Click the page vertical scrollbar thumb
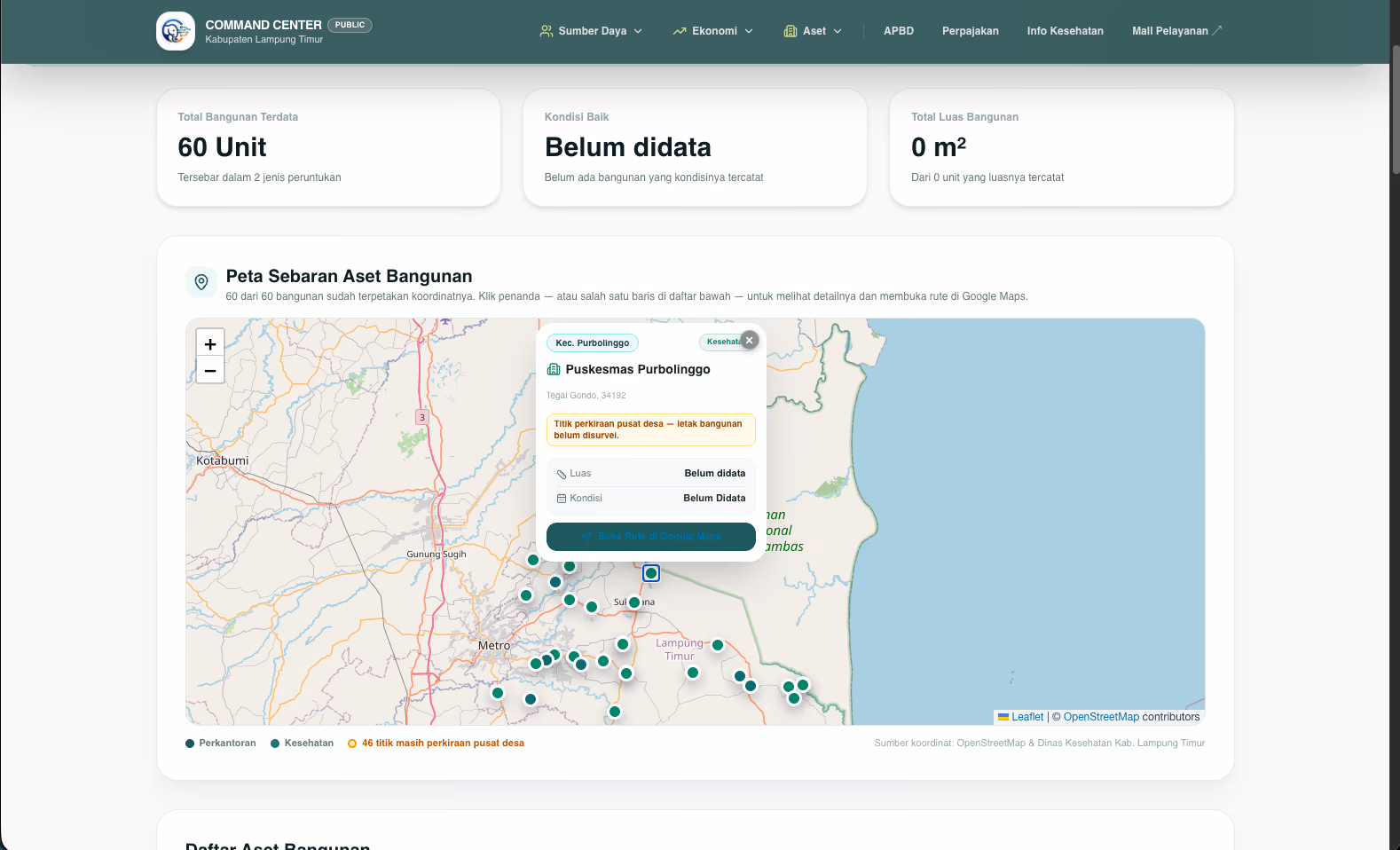This screenshot has height=850, width=1400. 1395,108
